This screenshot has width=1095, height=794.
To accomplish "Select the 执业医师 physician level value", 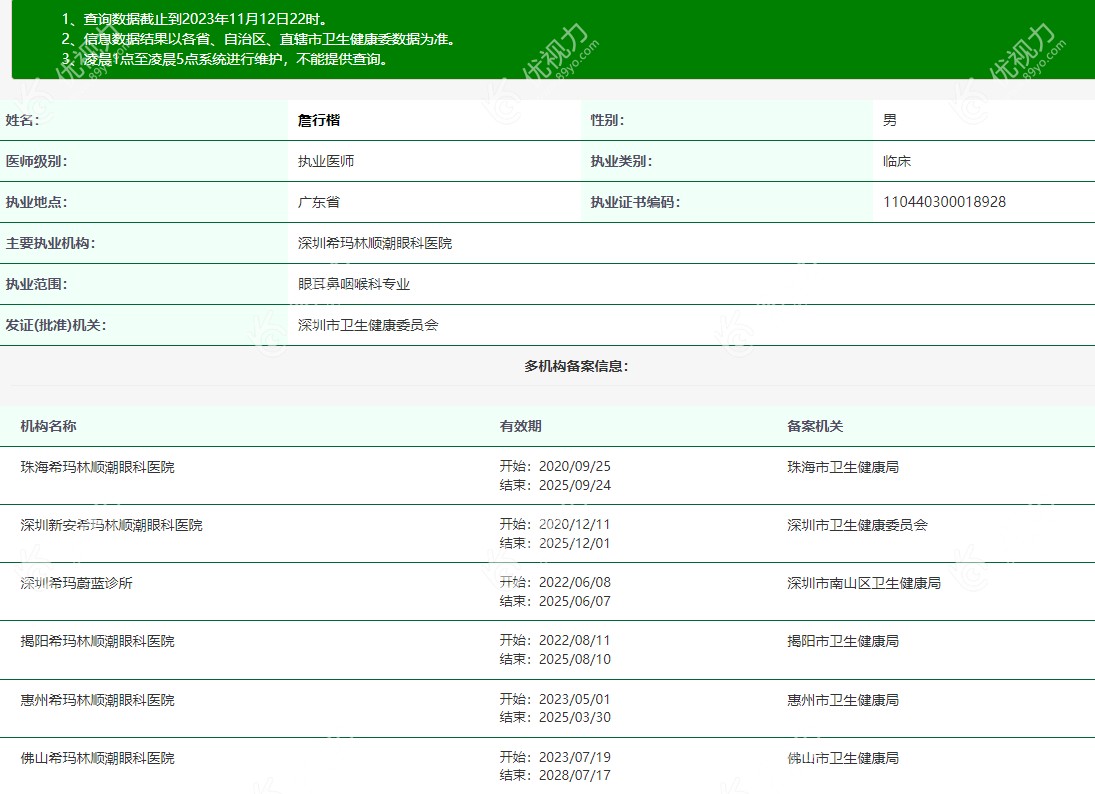I will coord(326,161).
